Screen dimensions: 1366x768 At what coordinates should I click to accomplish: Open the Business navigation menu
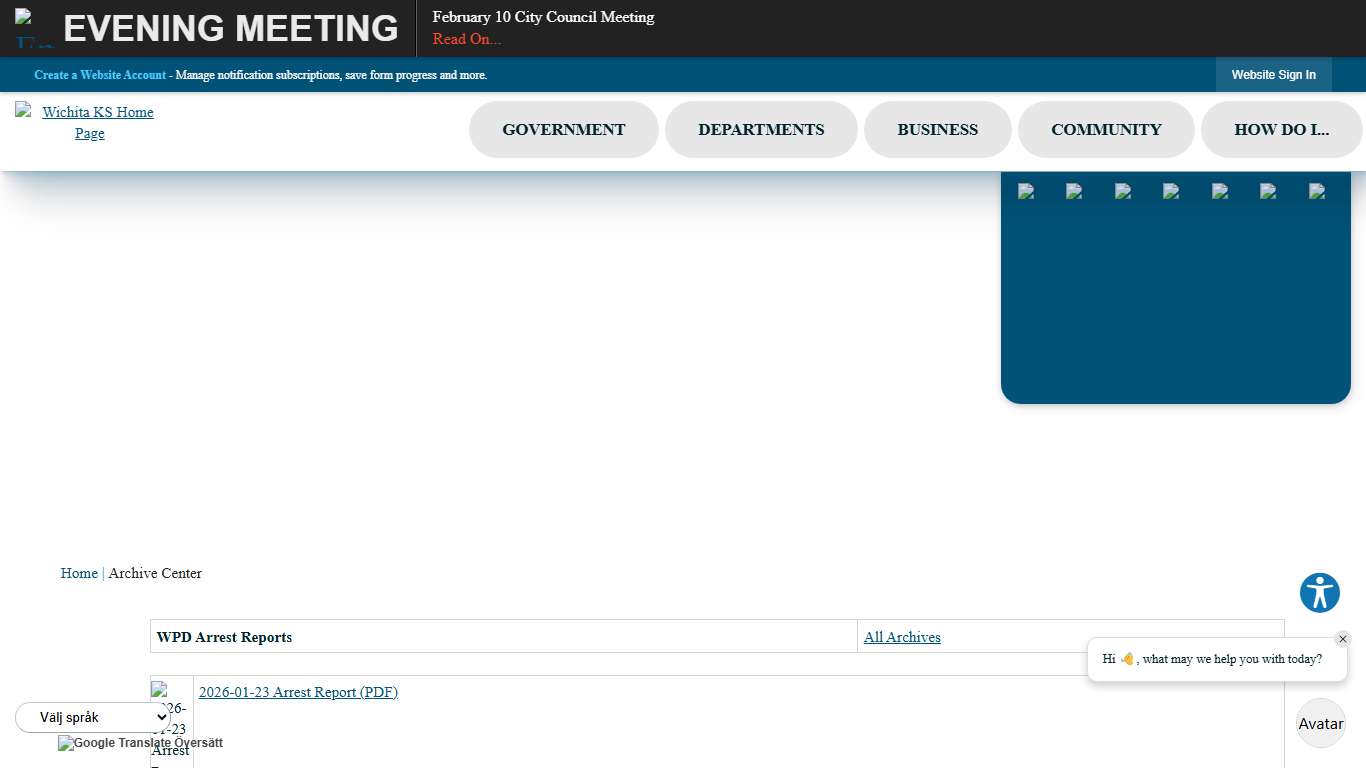(937, 130)
